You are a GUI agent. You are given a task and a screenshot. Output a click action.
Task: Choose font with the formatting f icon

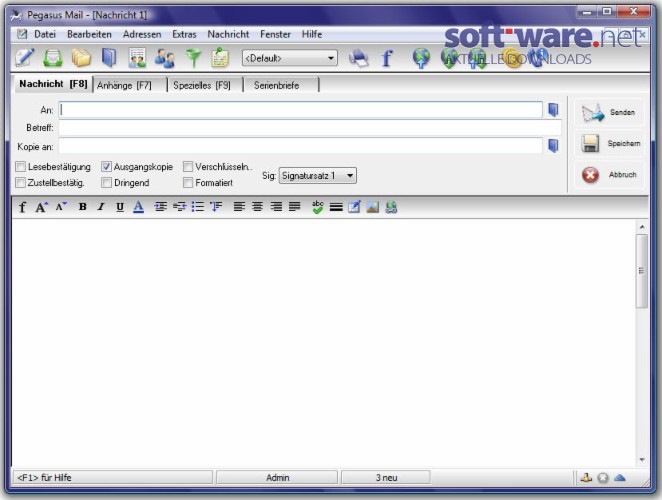22,207
